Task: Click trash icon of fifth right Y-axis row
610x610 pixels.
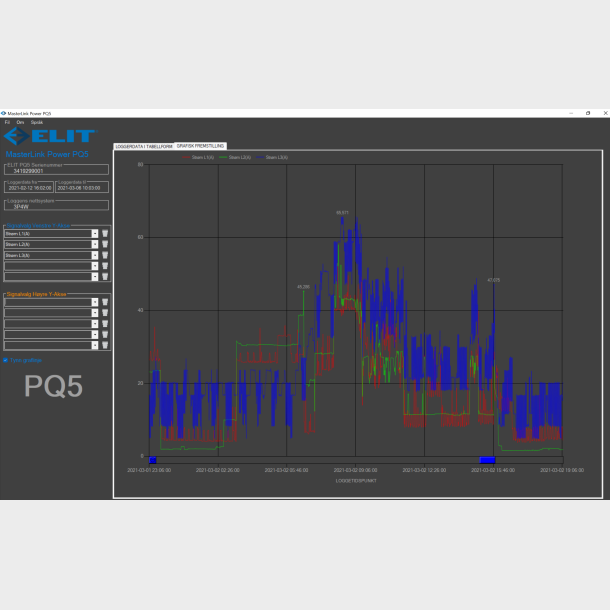Action: [x=105, y=345]
